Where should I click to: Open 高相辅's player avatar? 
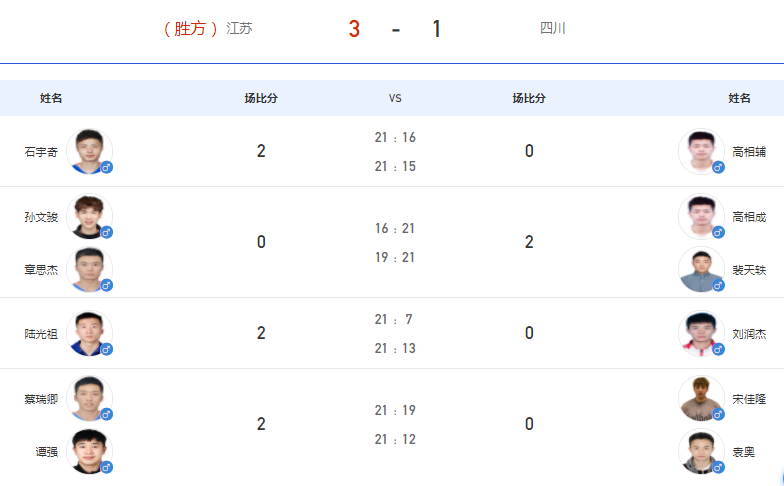pos(701,151)
